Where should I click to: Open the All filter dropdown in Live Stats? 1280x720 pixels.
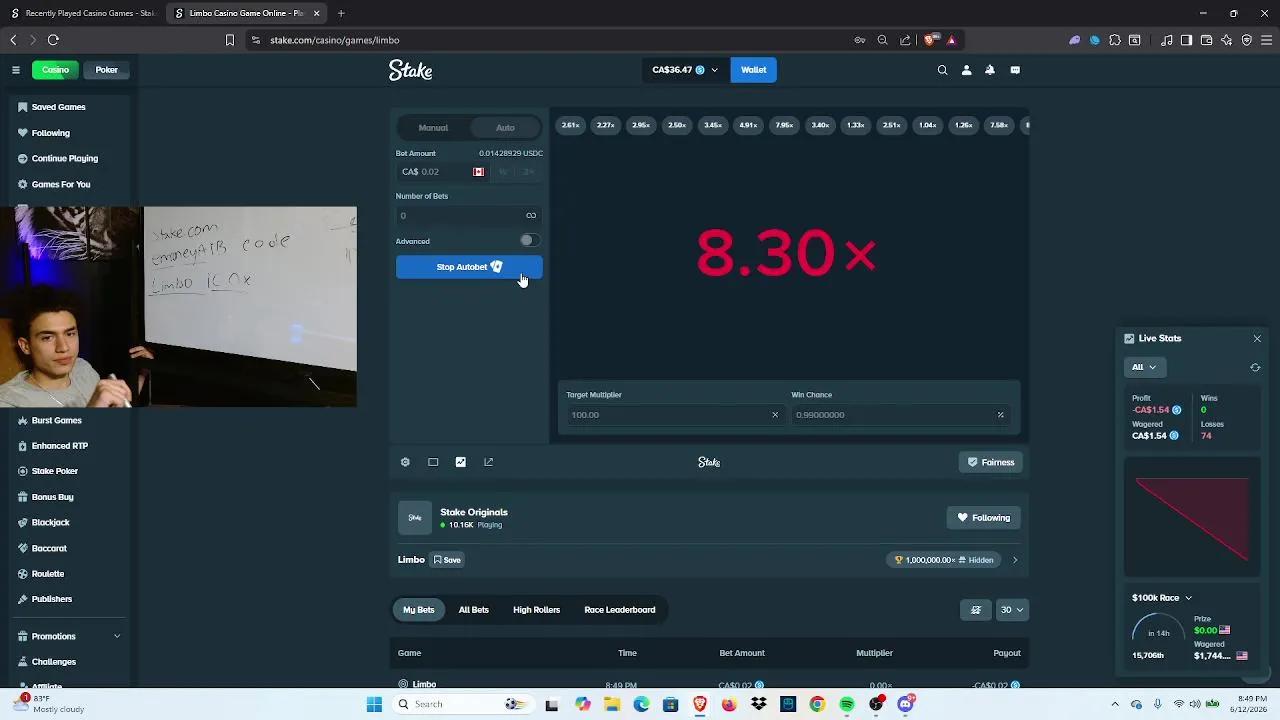pyautogui.click(x=1143, y=367)
